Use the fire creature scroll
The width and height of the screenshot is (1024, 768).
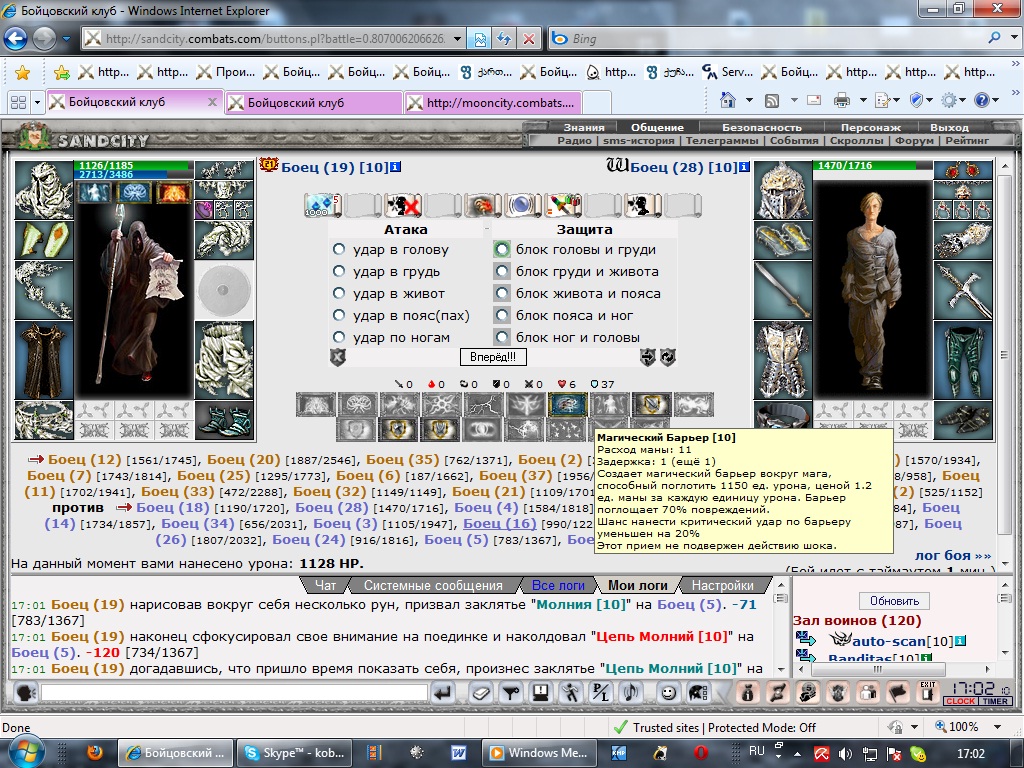(482, 204)
